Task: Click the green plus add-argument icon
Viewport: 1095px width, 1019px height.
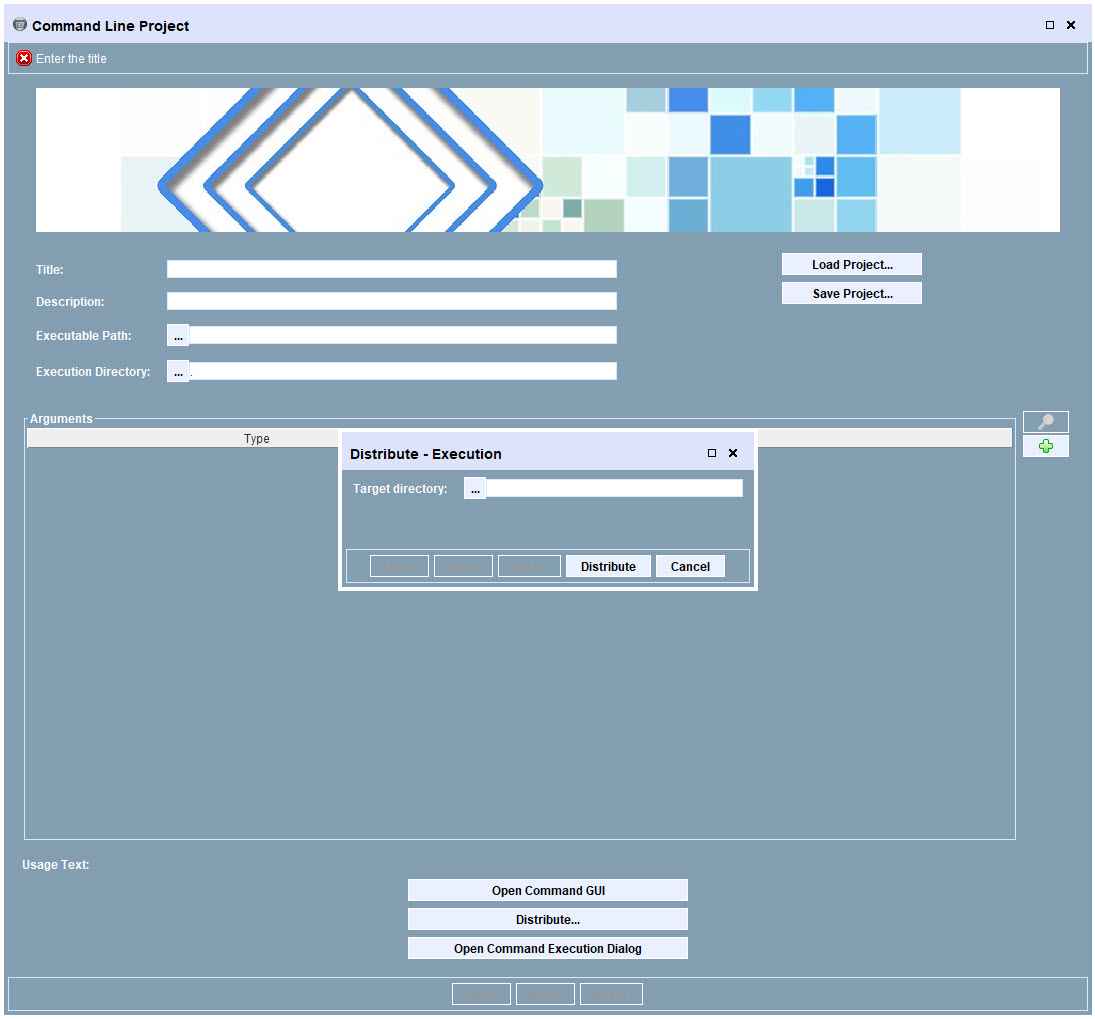Action: (x=1045, y=446)
